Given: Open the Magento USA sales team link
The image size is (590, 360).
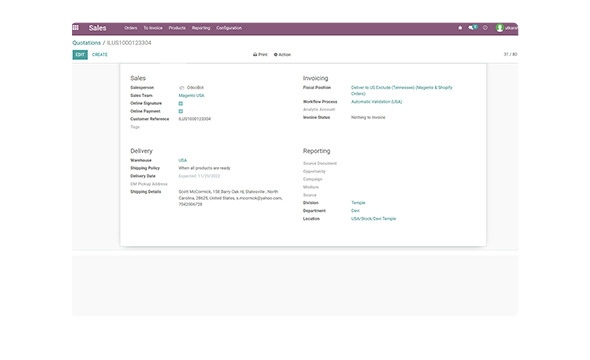Looking at the screenshot, I should tap(191, 96).
